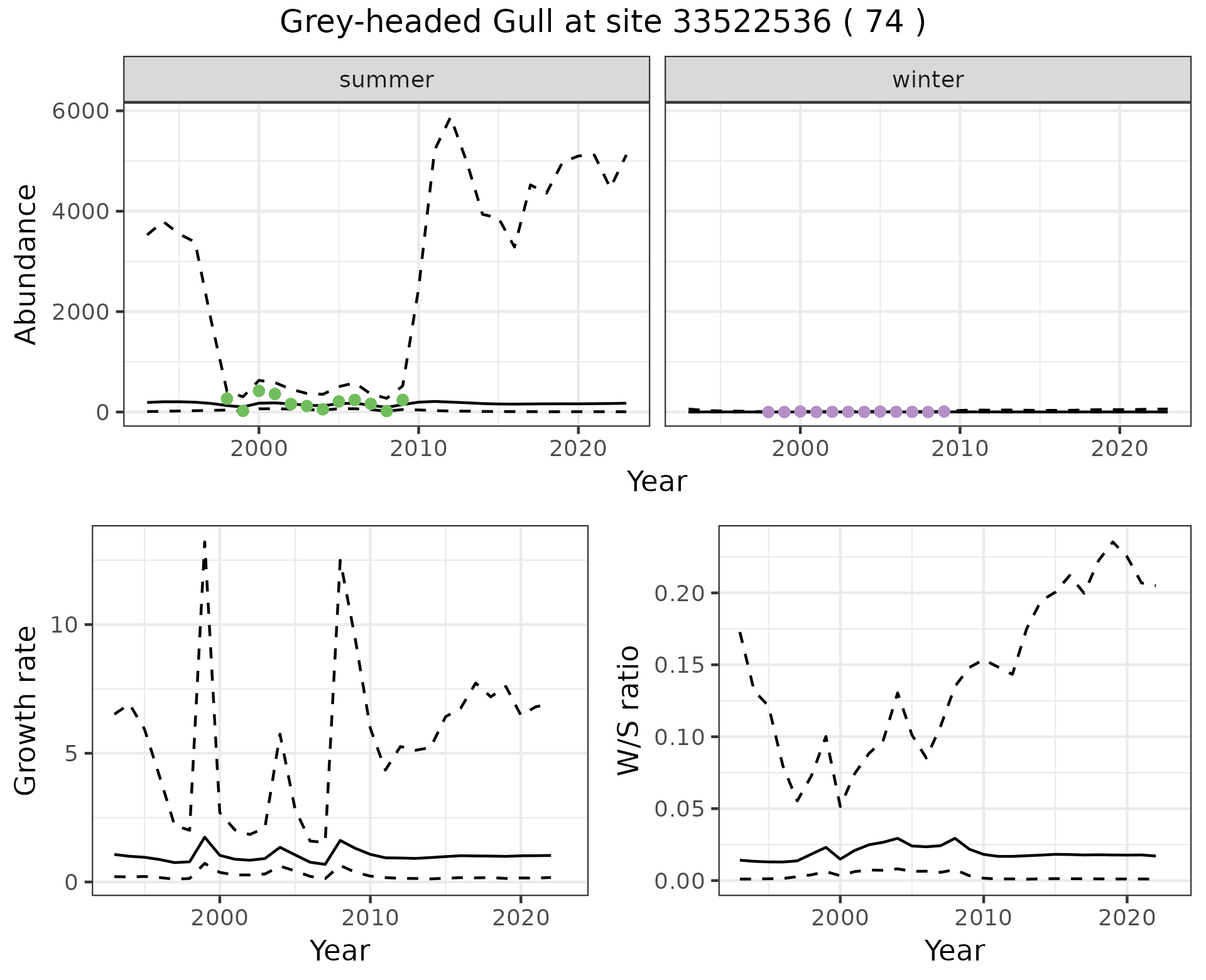Click the leftmost purple point in winter panel
Viewport: 1206px width, 980px height.
[x=768, y=412]
